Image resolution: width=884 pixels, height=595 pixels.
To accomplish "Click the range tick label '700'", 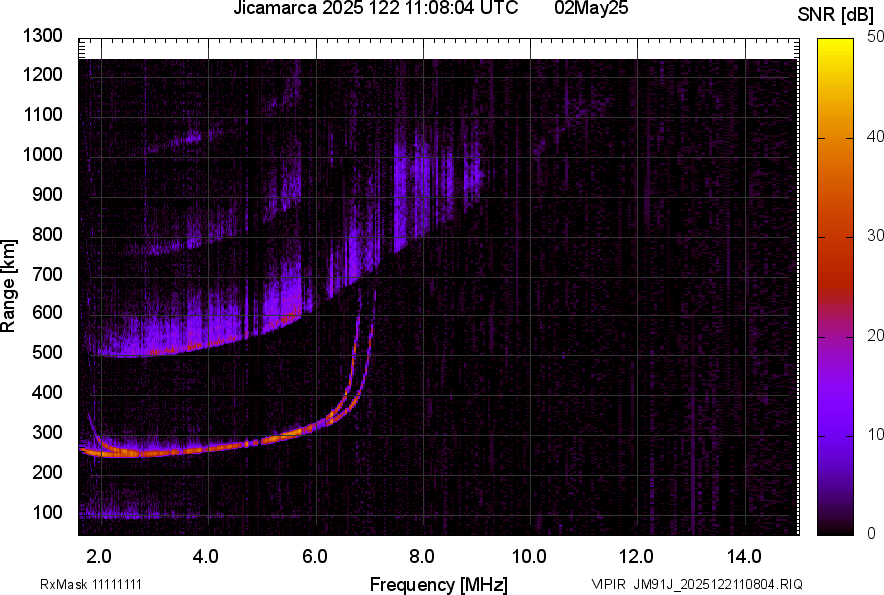I will [47, 274].
